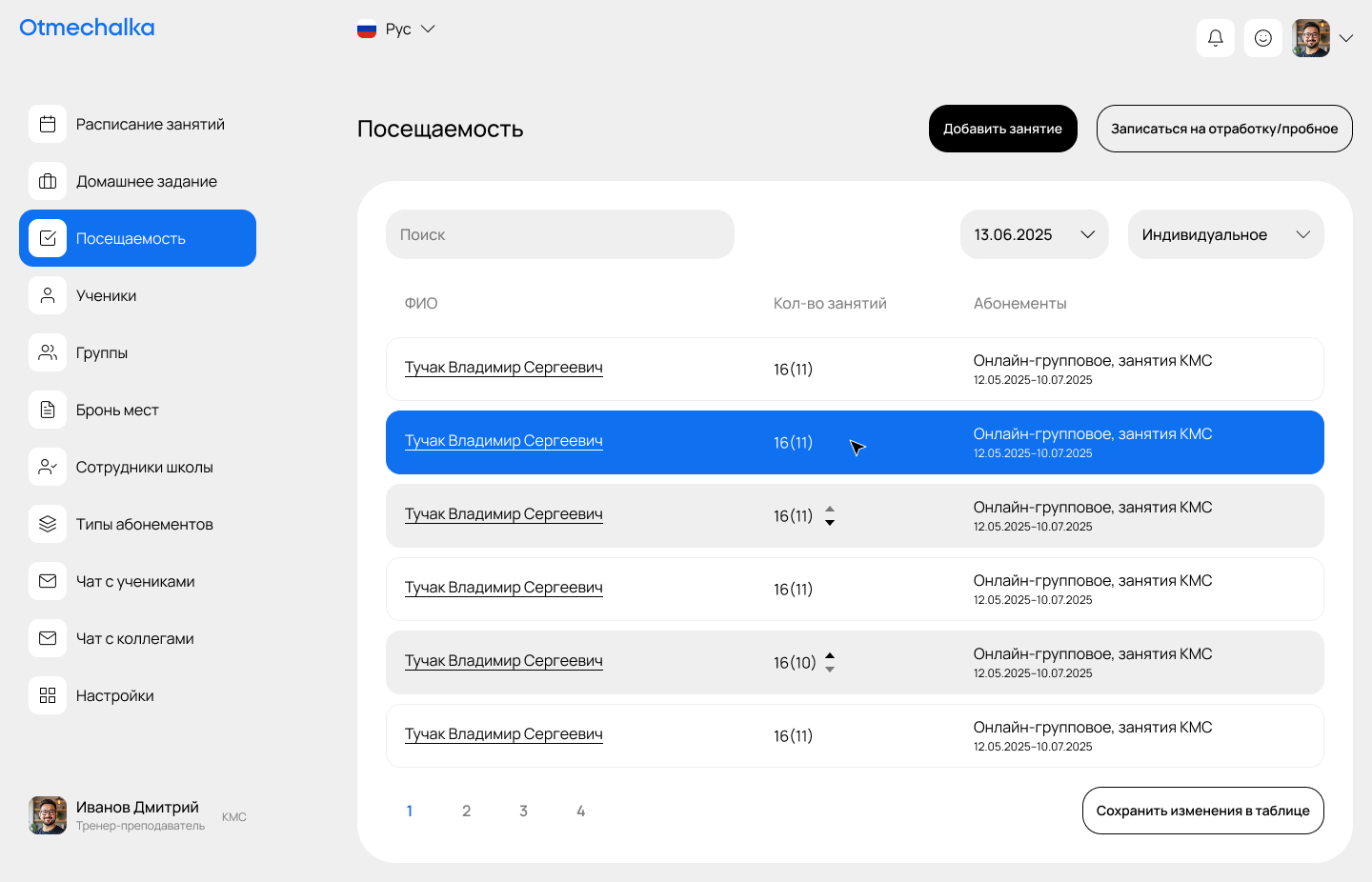The width and height of the screenshot is (1372, 882).
Task: Open Чат с коллегами
Action: pyautogui.click(x=135, y=638)
